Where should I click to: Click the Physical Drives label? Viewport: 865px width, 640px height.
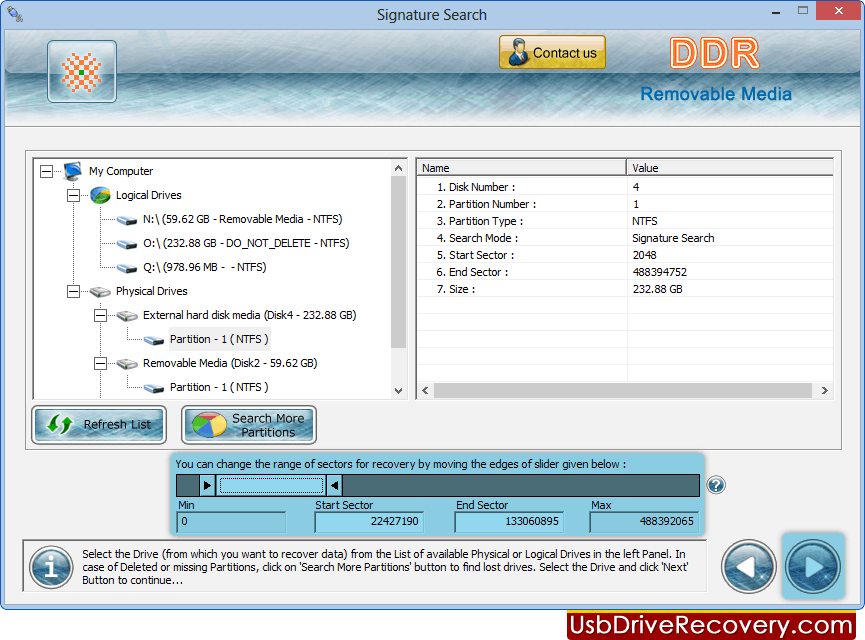152,291
